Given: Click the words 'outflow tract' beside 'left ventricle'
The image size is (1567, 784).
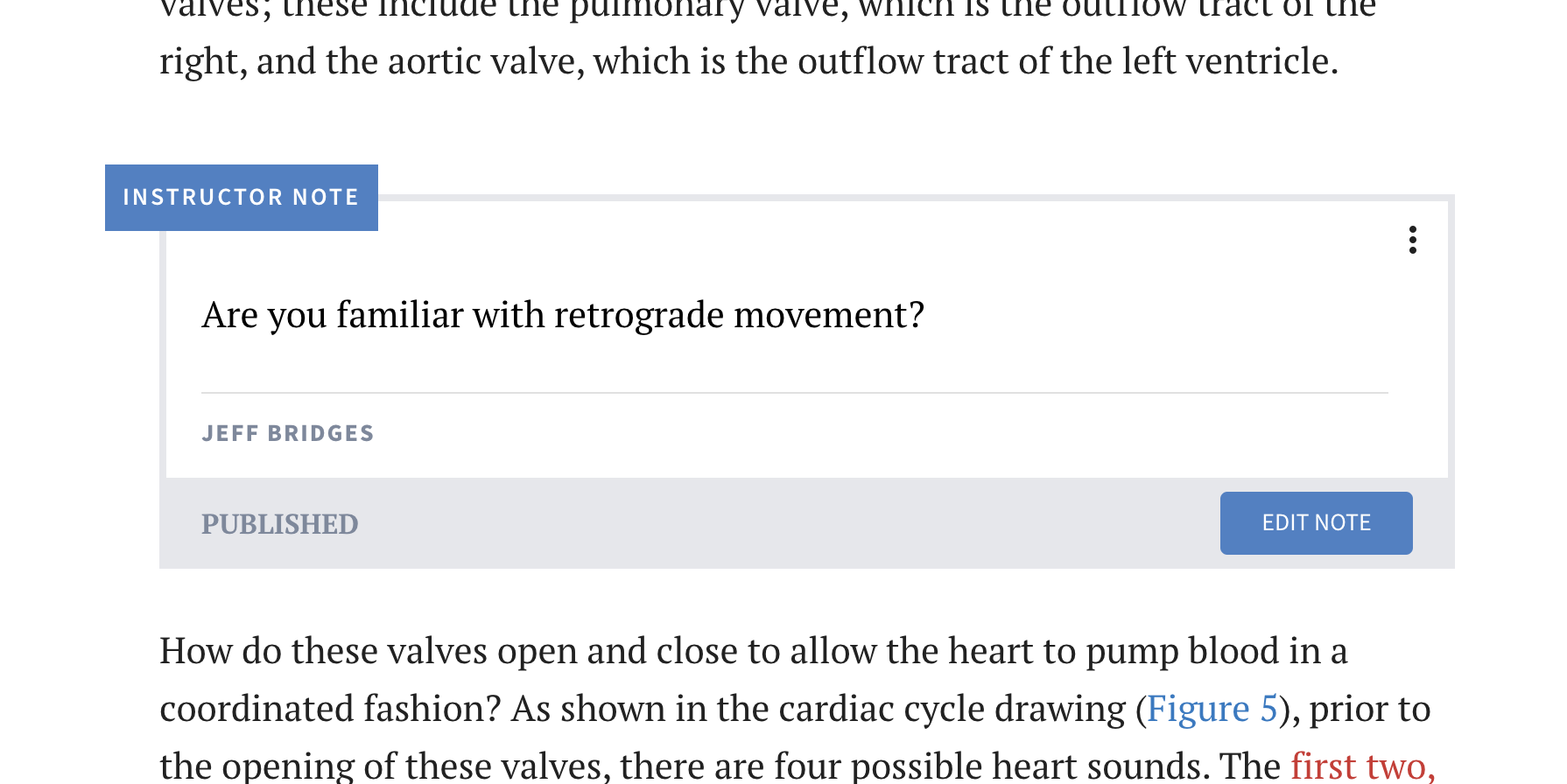Looking at the screenshot, I should click(903, 61).
